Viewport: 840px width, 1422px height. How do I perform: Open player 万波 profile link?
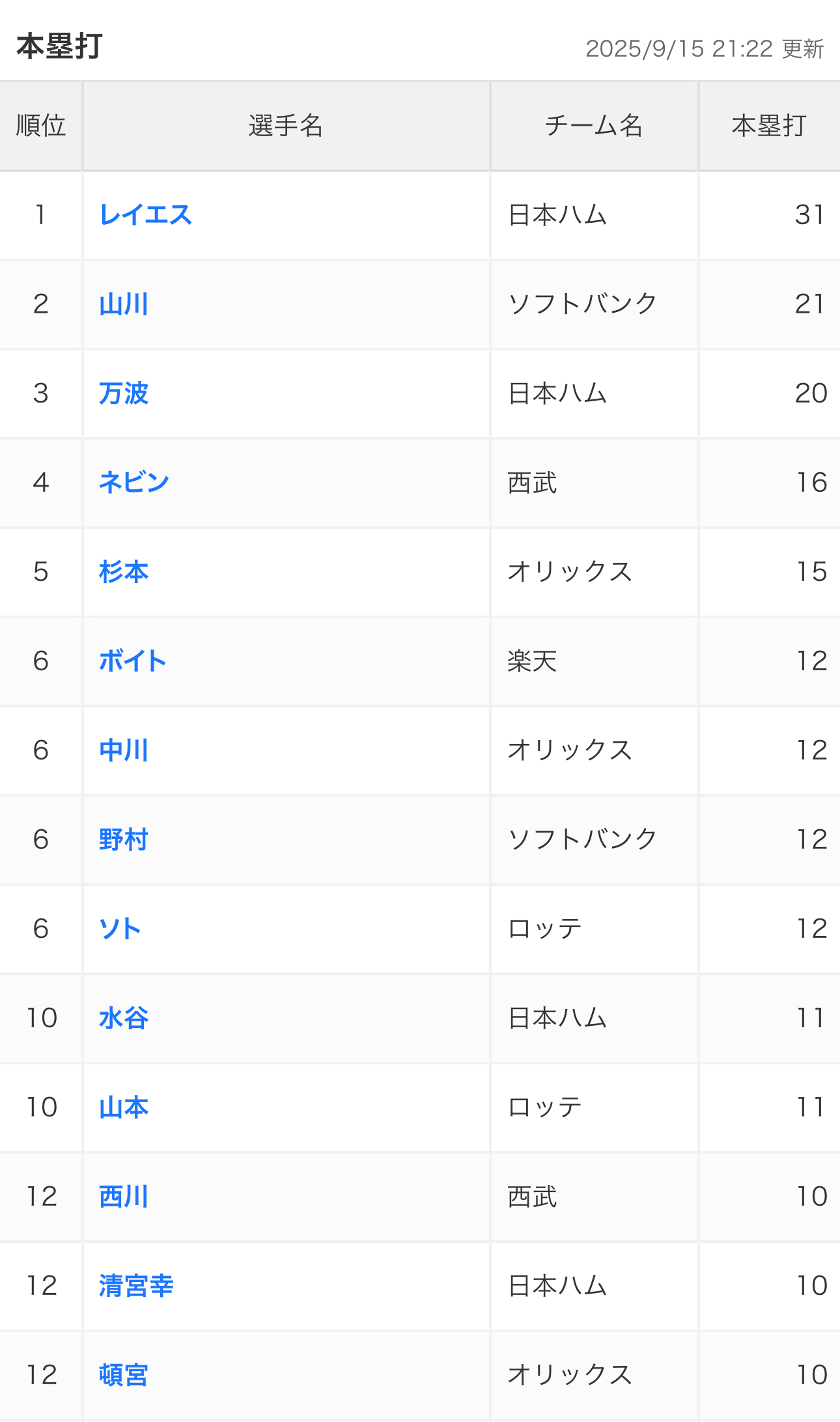[124, 393]
